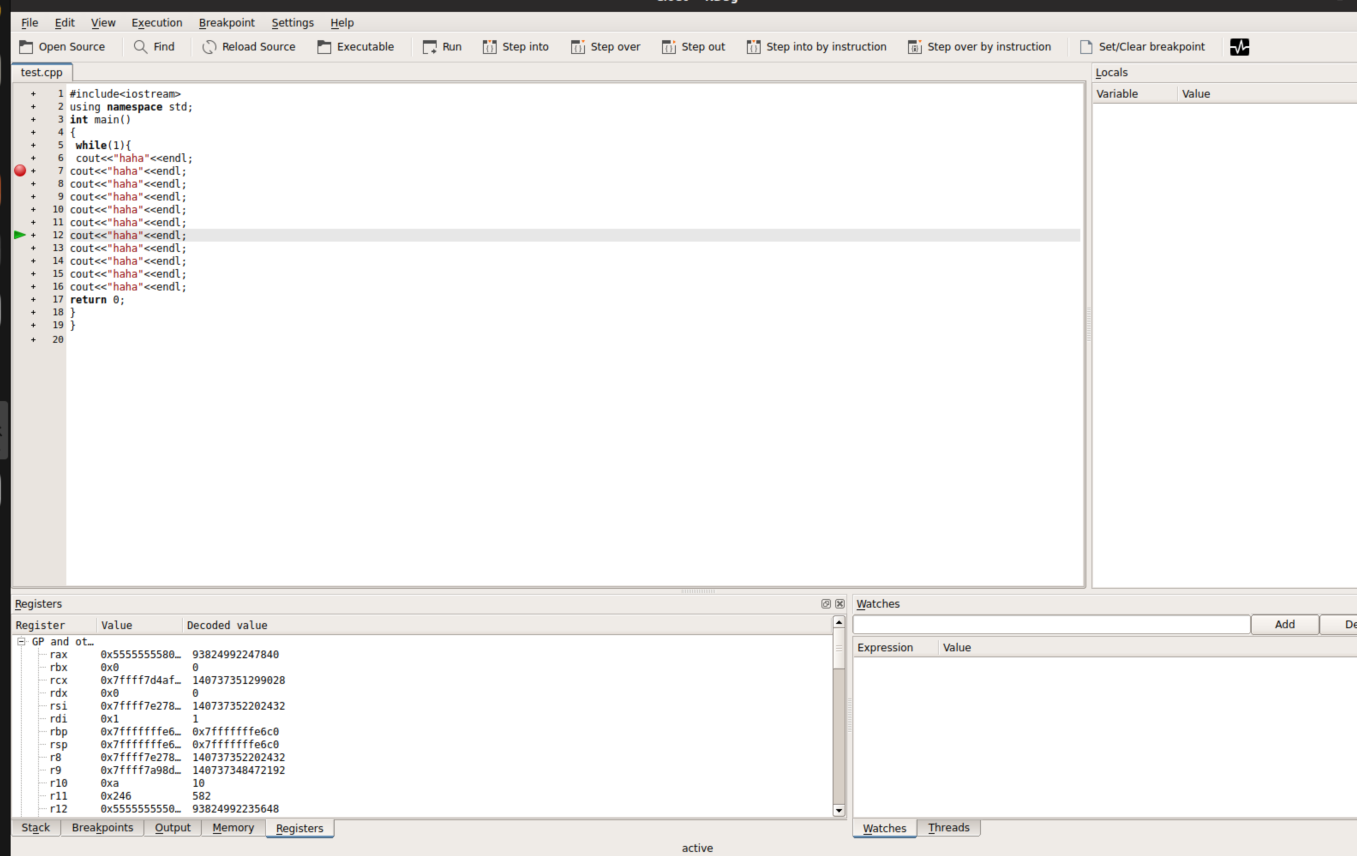Screen dimensions: 1357x856
Task: Open the Settings menu
Action: click(x=293, y=23)
